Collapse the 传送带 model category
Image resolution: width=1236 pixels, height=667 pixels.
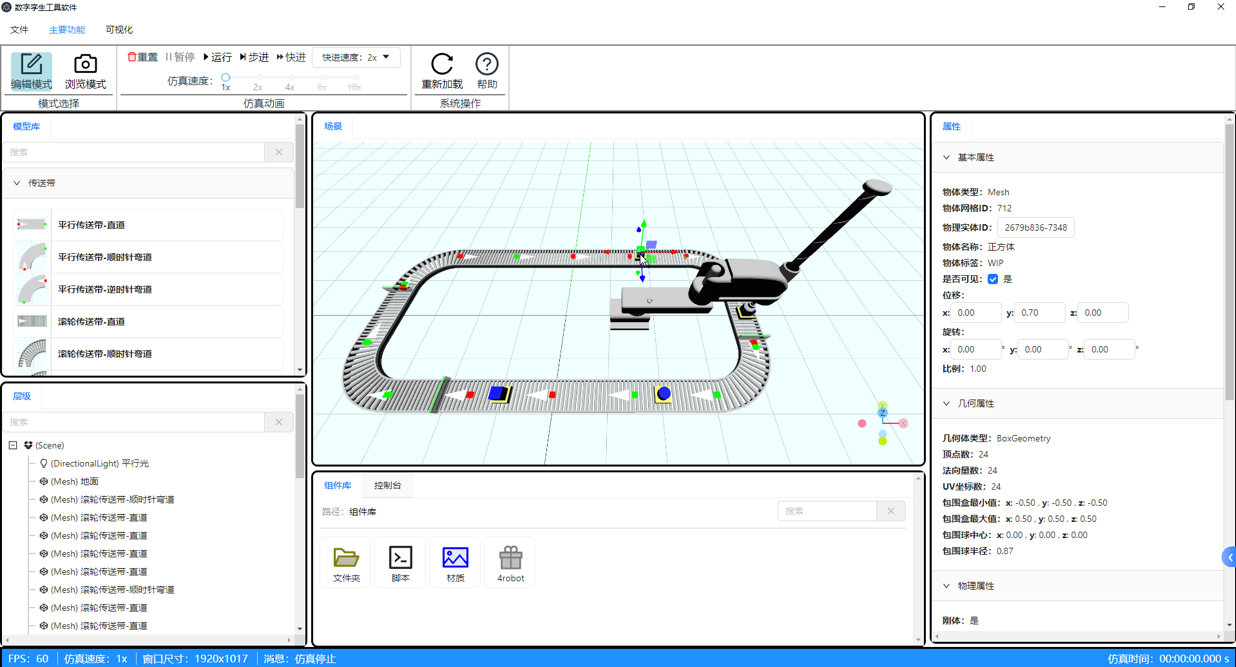point(17,183)
